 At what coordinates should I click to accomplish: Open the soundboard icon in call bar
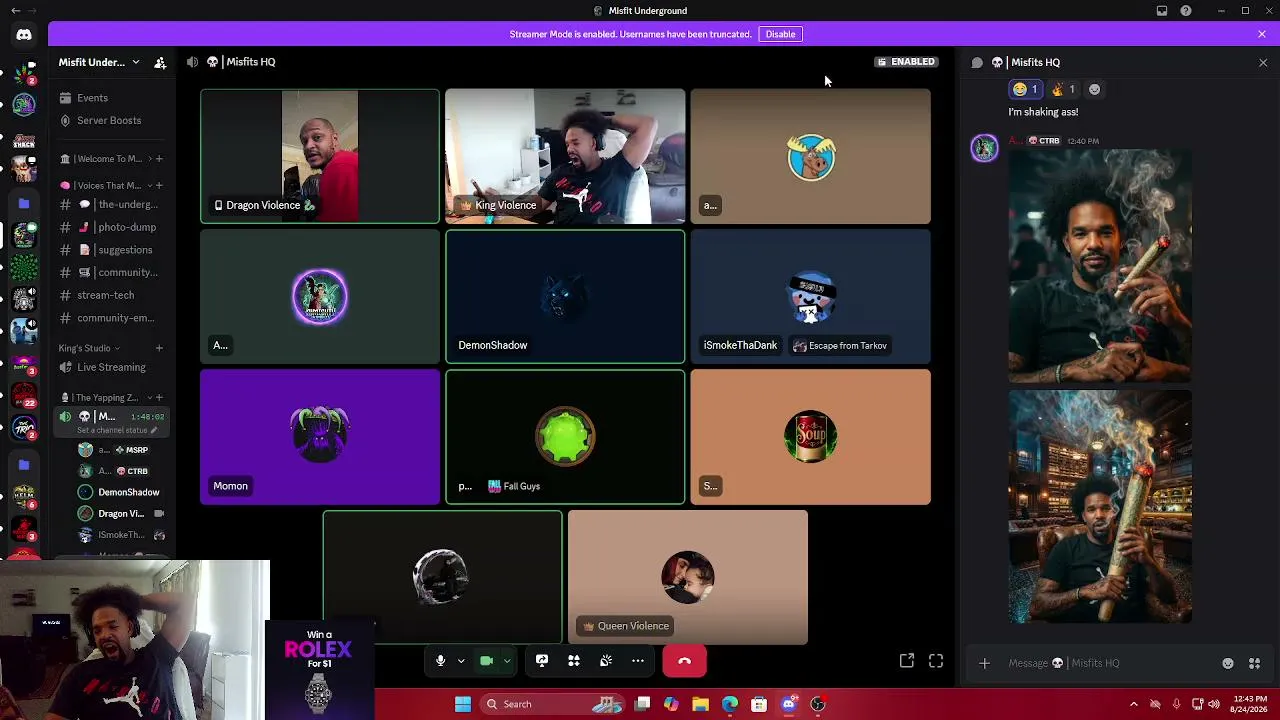pyautogui.click(x=606, y=661)
